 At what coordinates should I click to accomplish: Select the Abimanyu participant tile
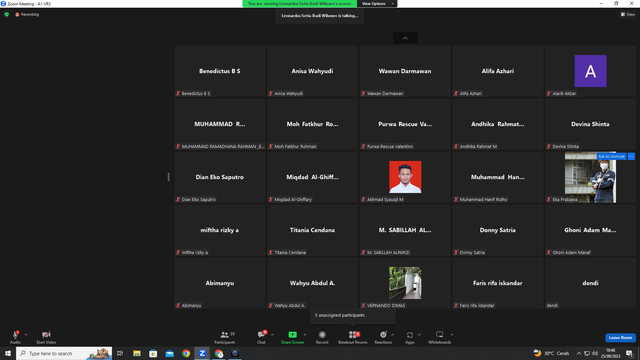pyautogui.click(x=220, y=283)
